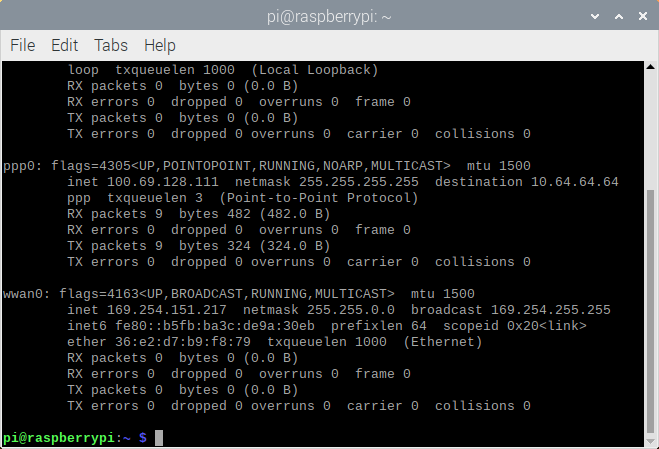Screen dimensions: 659x449
Task: Click the wwan0 inet address 169.254.151.217
Action: 166,310
